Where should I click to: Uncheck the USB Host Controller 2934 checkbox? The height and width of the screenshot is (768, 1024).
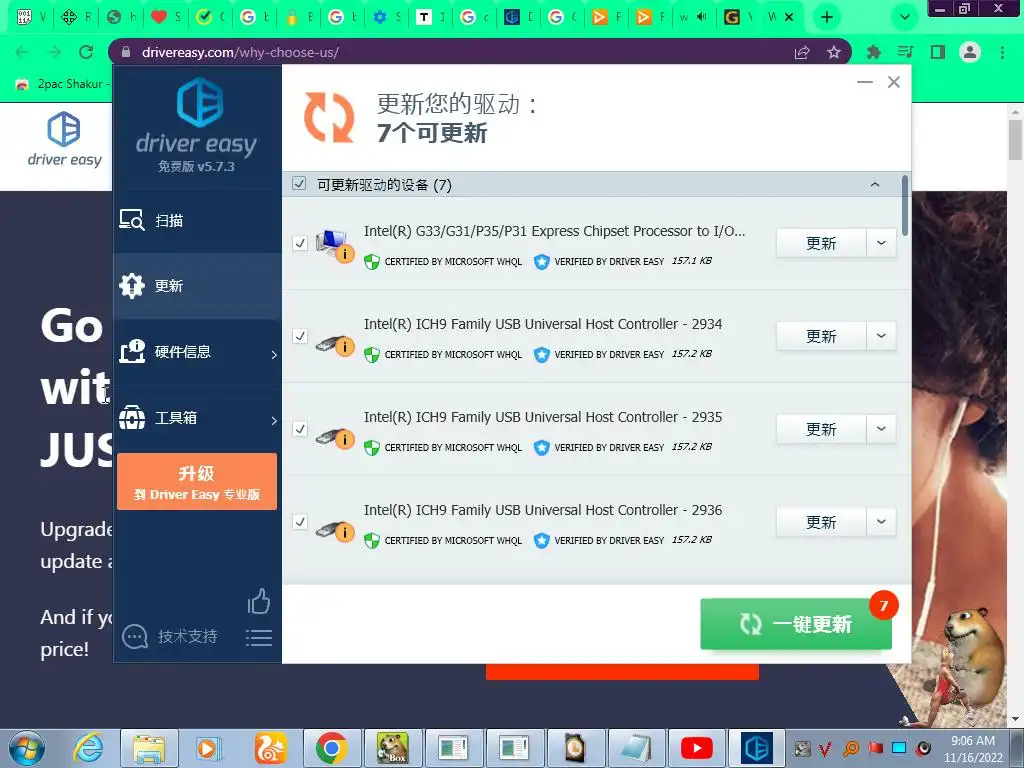coord(300,336)
